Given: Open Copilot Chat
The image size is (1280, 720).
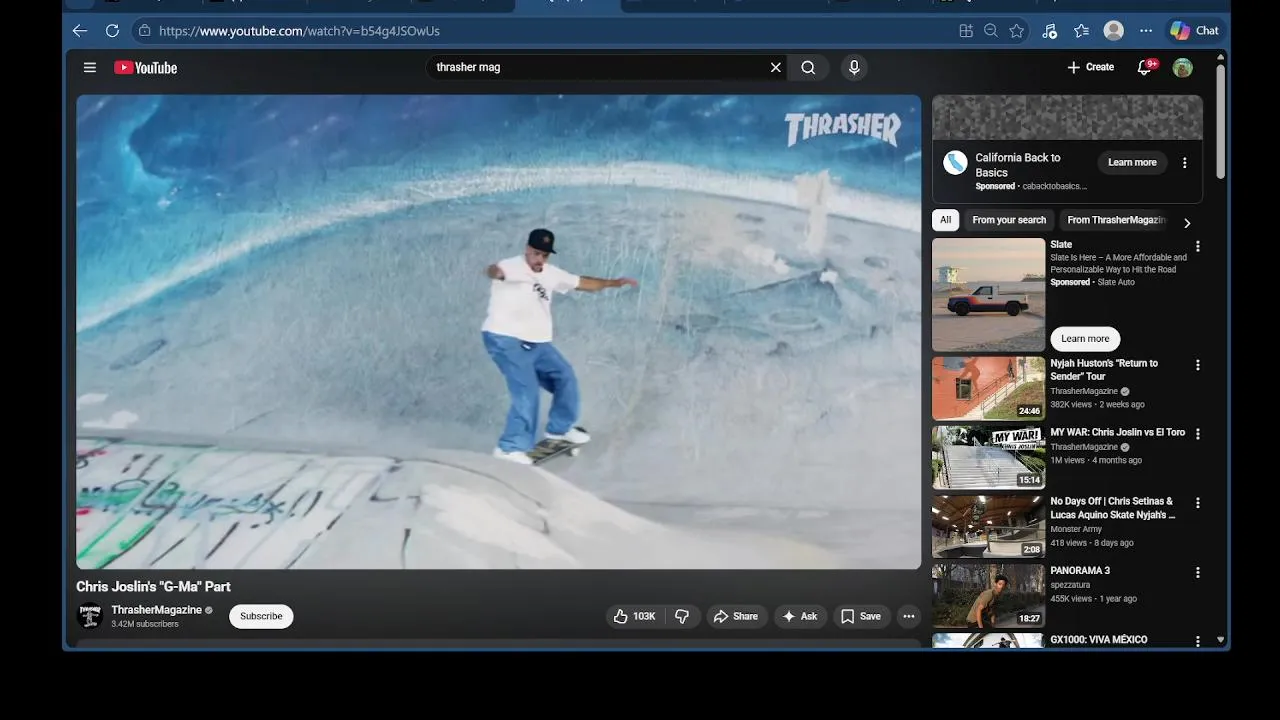Looking at the screenshot, I should click(1195, 31).
